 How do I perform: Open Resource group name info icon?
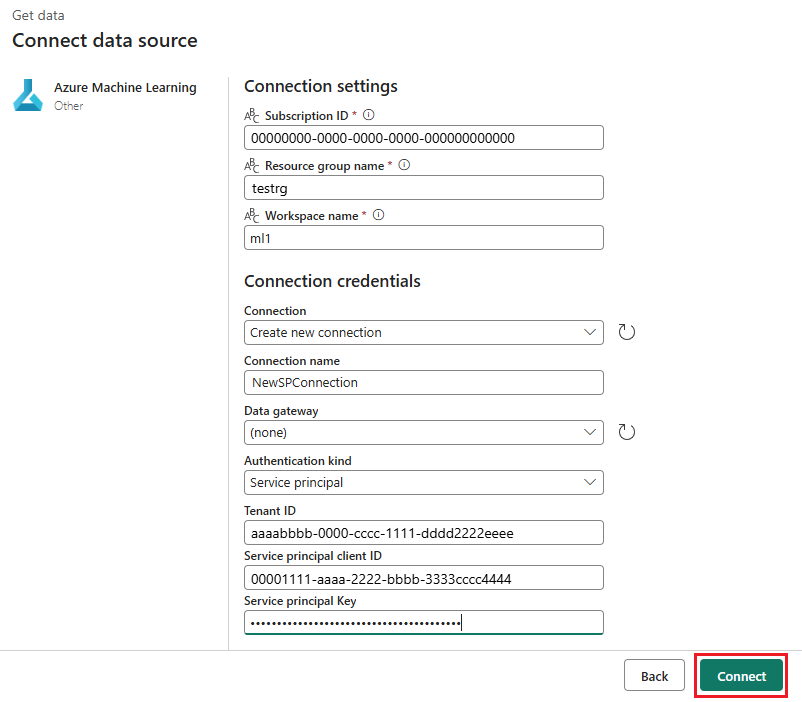(x=404, y=165)
